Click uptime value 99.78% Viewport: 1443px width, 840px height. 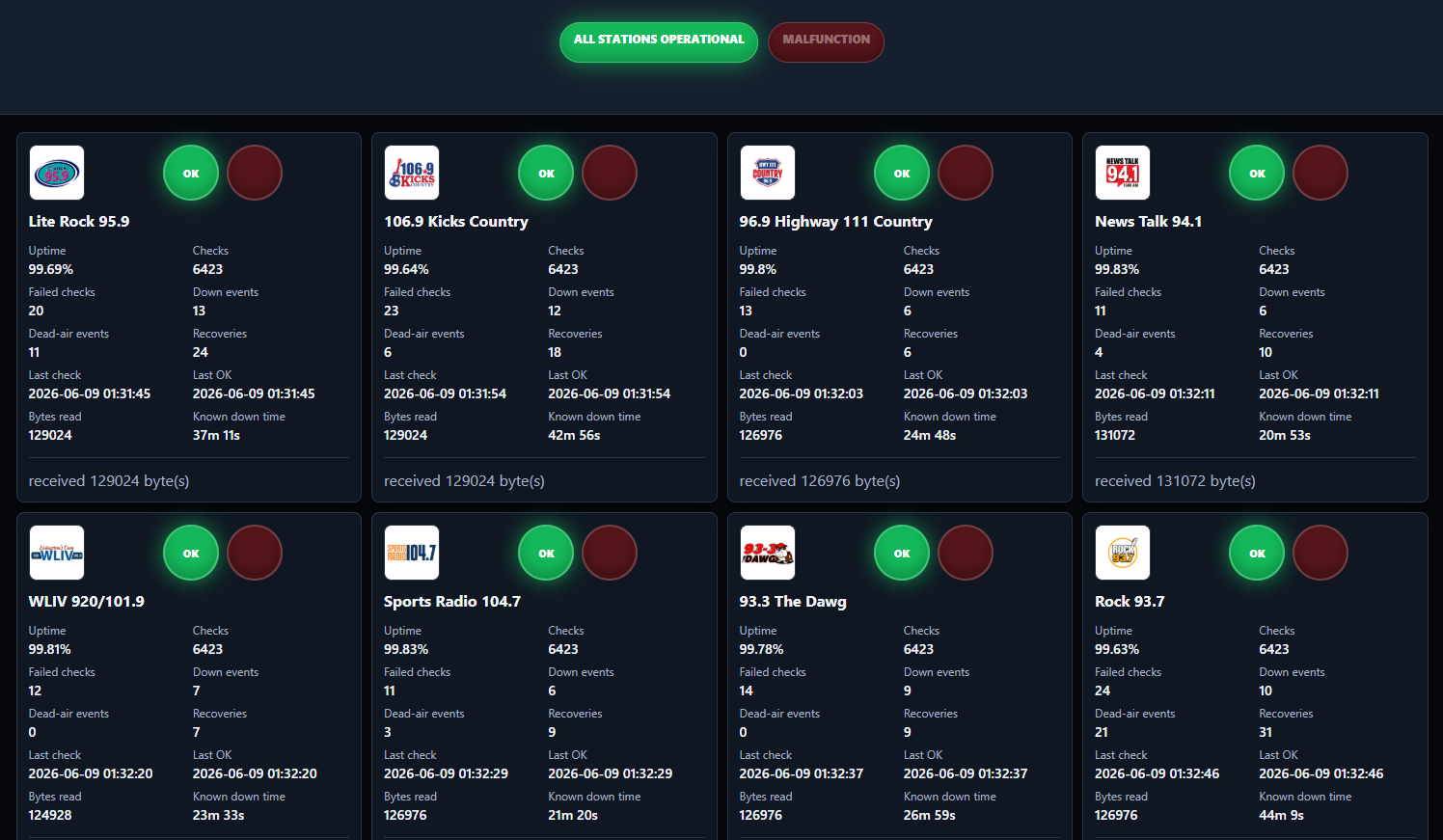pyautogui.click(x=762, y=649)
